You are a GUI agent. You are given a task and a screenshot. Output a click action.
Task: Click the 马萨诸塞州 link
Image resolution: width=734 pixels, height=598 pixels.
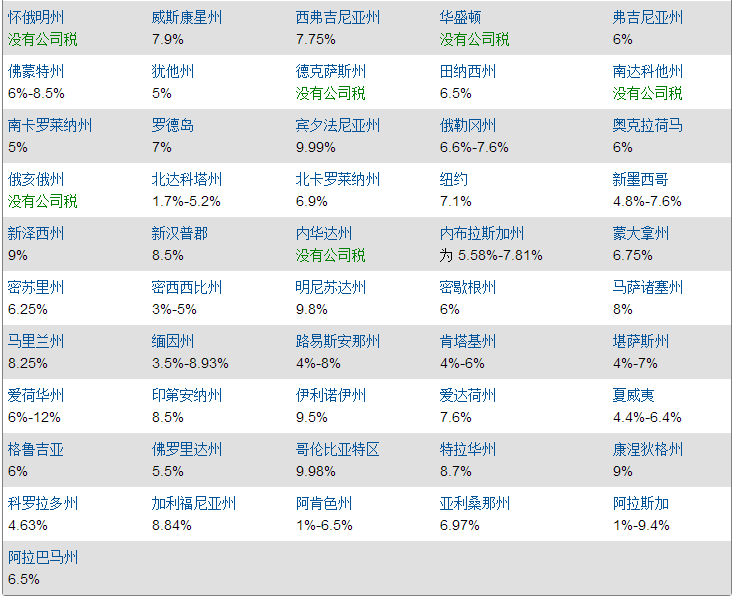pos(648,287)
